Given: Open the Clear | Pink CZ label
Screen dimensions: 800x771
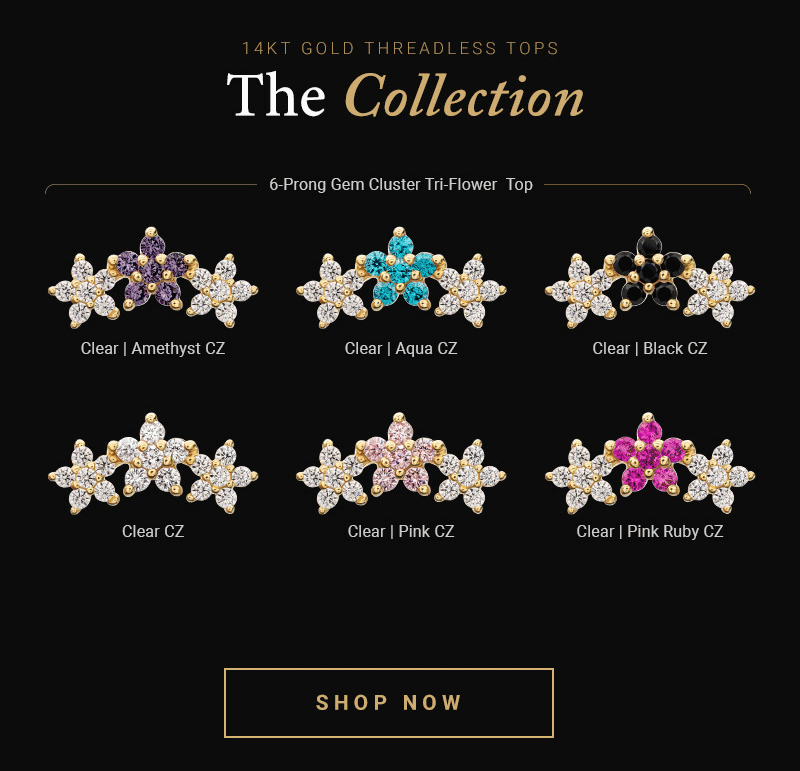Looking at the screenshot, I should click(x=401, y=531).
